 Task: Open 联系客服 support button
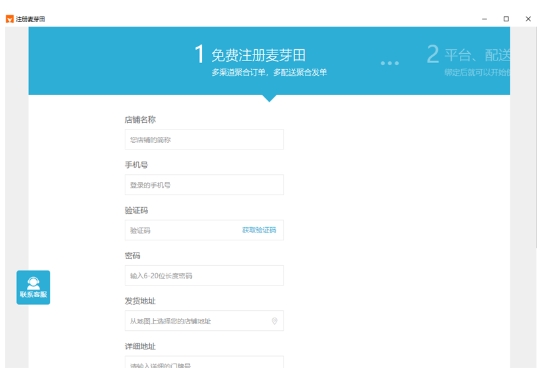point(33,287)
